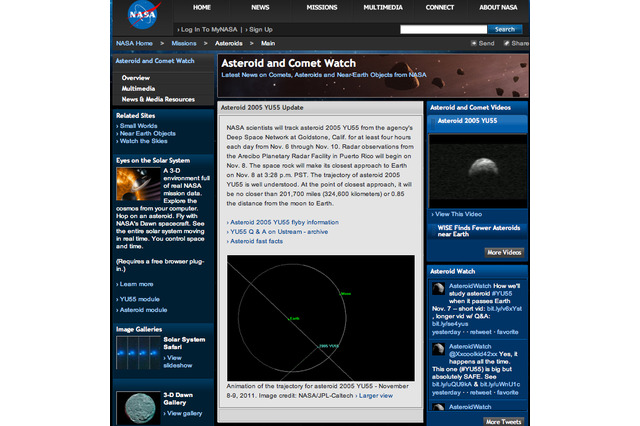Viewport: 640px width, 426px height.
Task: Click favorite on the second tweet
Action: tap(507, 392)
